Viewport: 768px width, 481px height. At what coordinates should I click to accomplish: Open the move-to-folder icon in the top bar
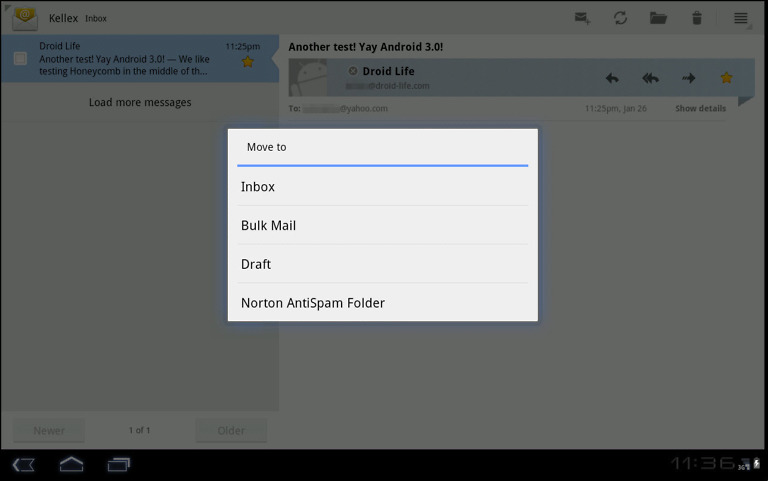pos(658,18)
